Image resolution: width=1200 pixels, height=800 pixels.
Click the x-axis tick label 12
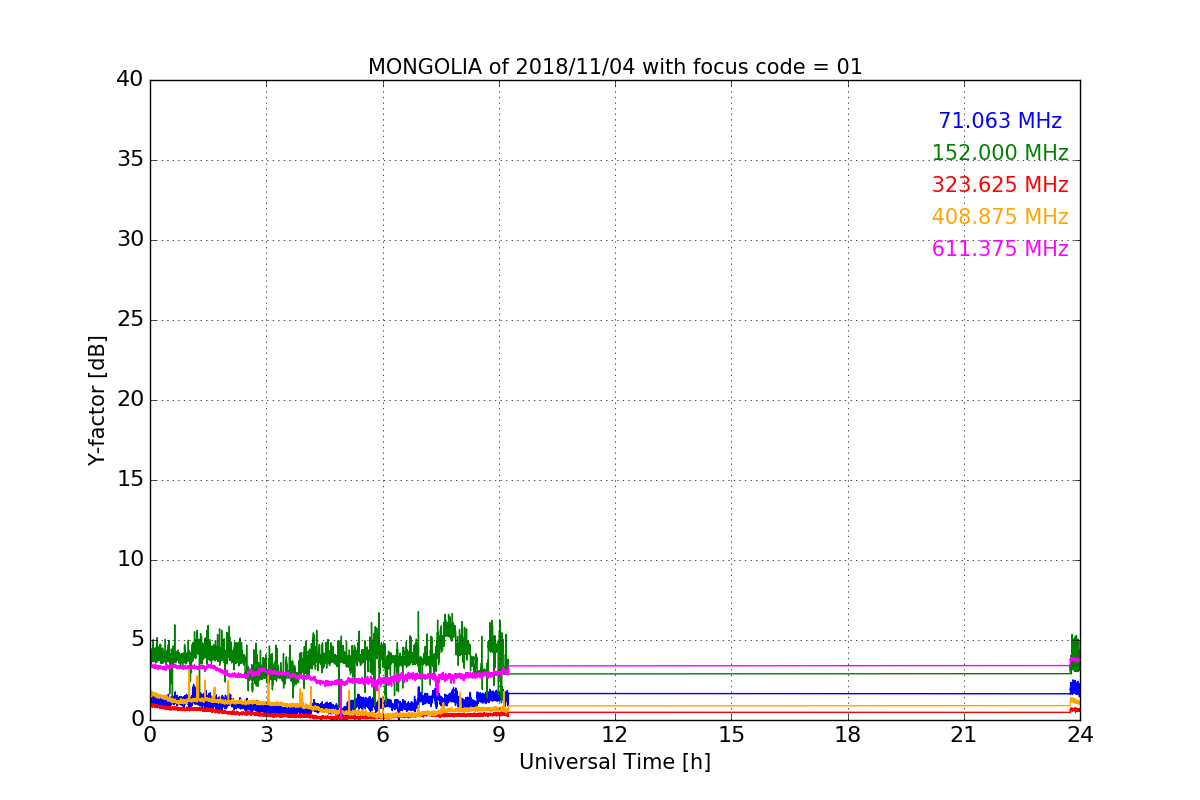tap(615, 734)
